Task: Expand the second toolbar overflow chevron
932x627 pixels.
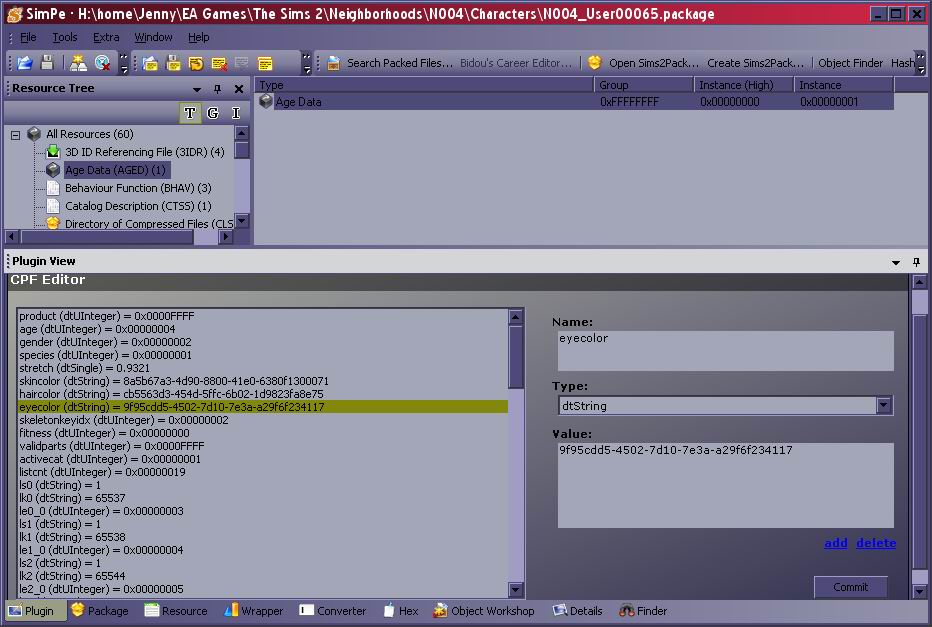Action: (x=306, y=63)
